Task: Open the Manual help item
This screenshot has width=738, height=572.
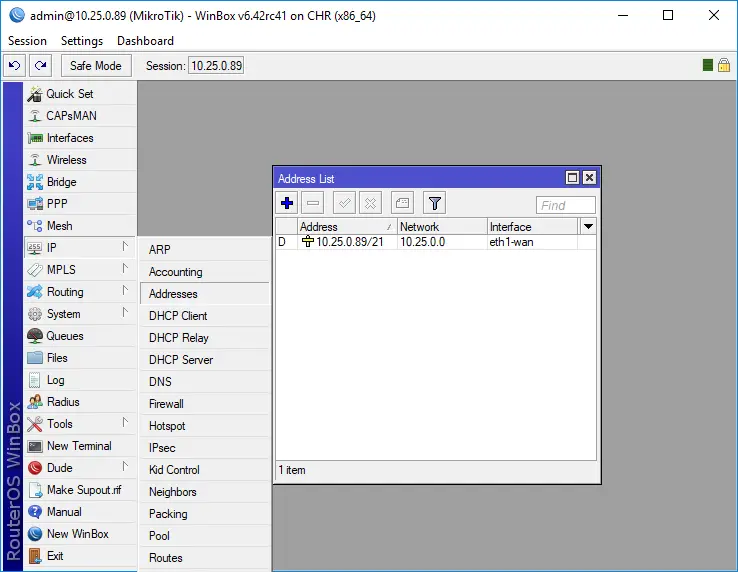Action: (80, 512)
